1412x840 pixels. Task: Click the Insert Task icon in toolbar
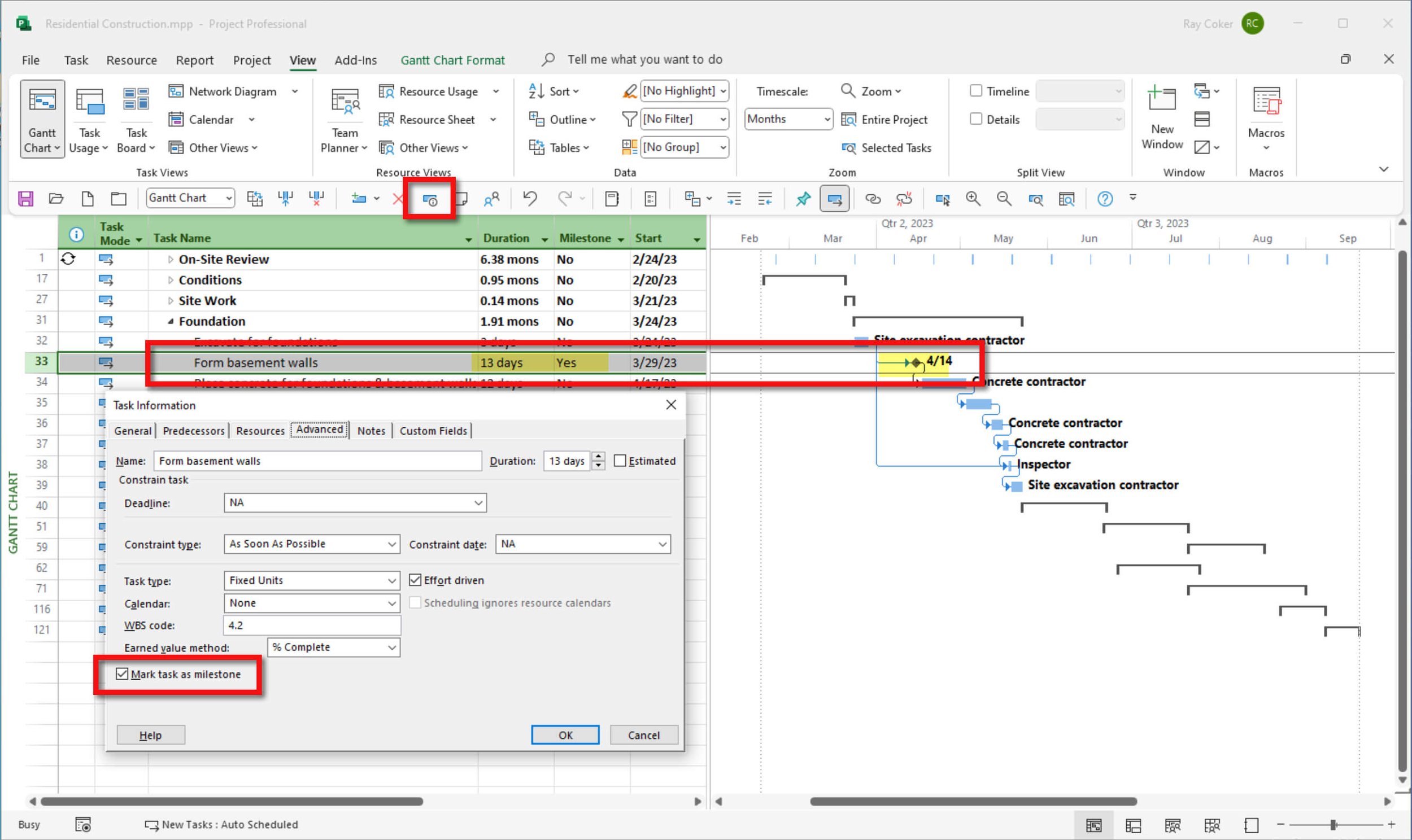(359, 199)
